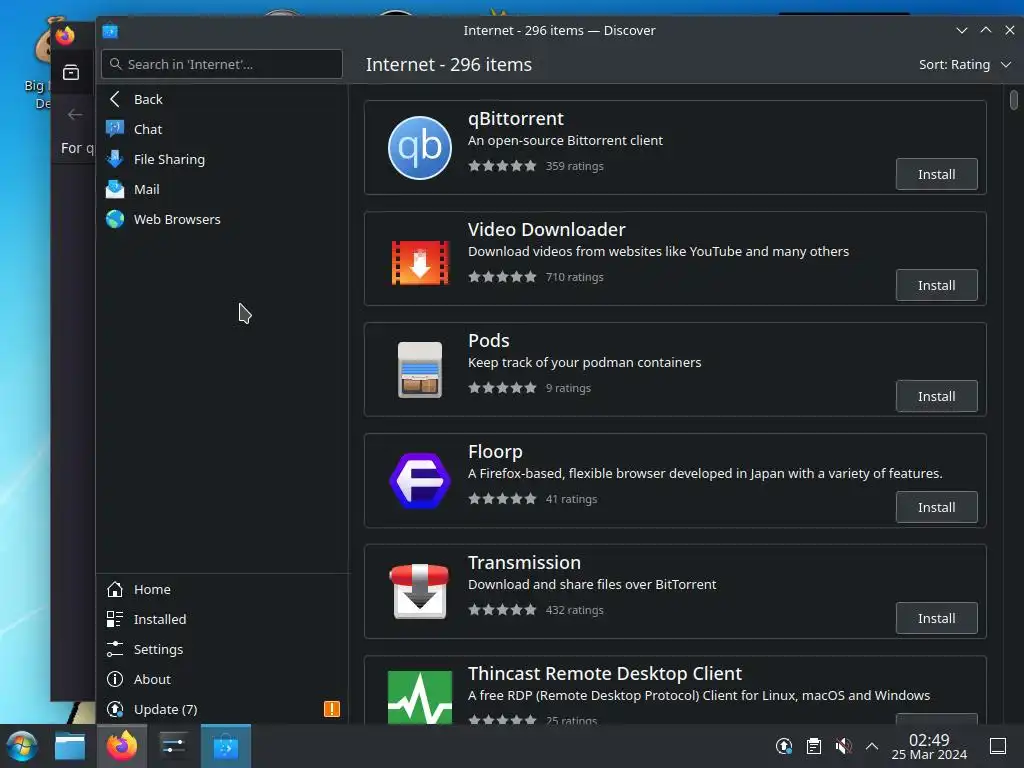Click the Settings sliders icon in sidebar
The image size is (1024, 768).
[115, 649]
